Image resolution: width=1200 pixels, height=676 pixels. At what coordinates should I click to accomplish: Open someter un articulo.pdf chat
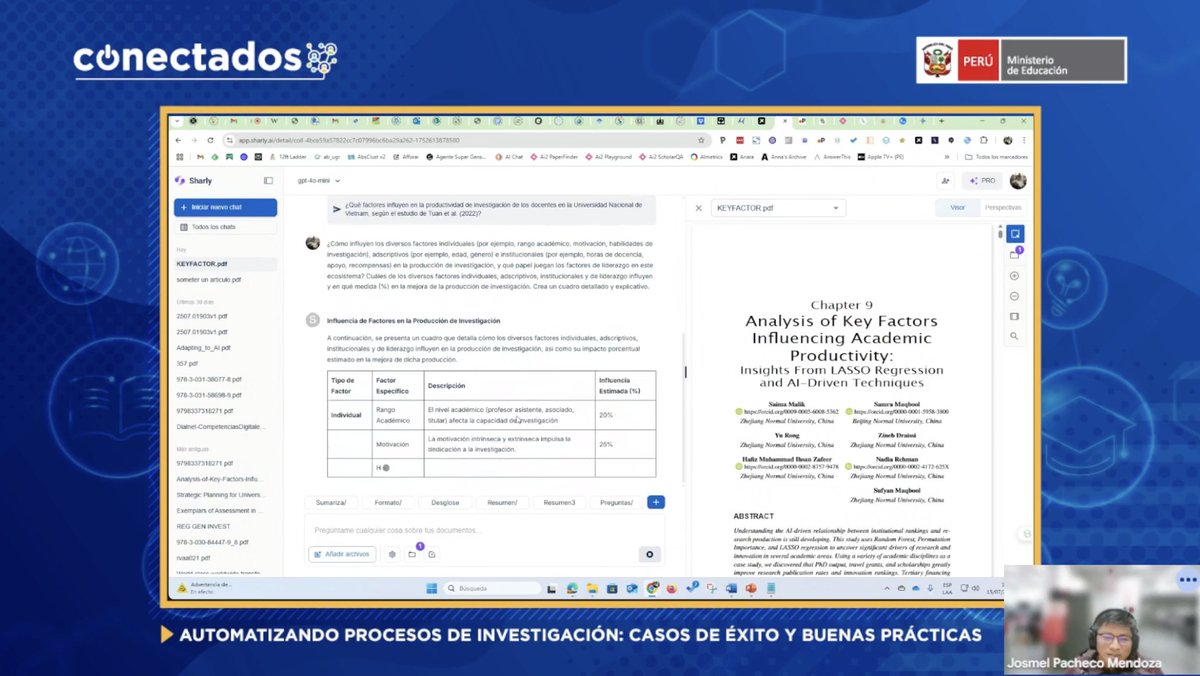(x=209, y=280)
